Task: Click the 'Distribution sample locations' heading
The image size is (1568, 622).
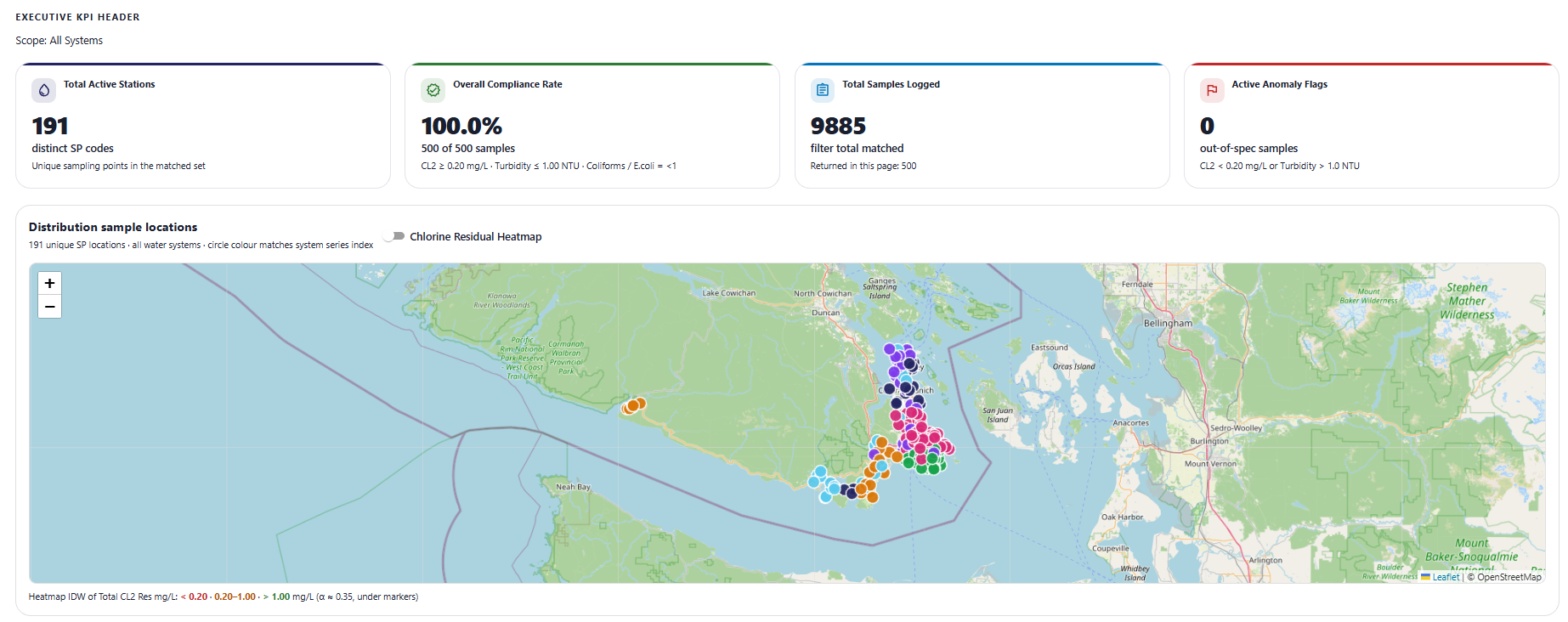Action: click(113, 227)
